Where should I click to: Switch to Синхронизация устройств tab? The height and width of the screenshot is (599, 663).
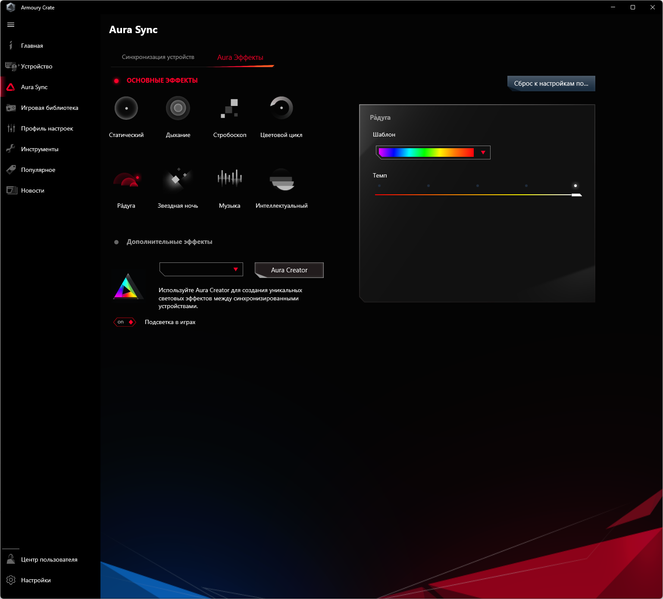pyautogui.click(x=158, y=57)
